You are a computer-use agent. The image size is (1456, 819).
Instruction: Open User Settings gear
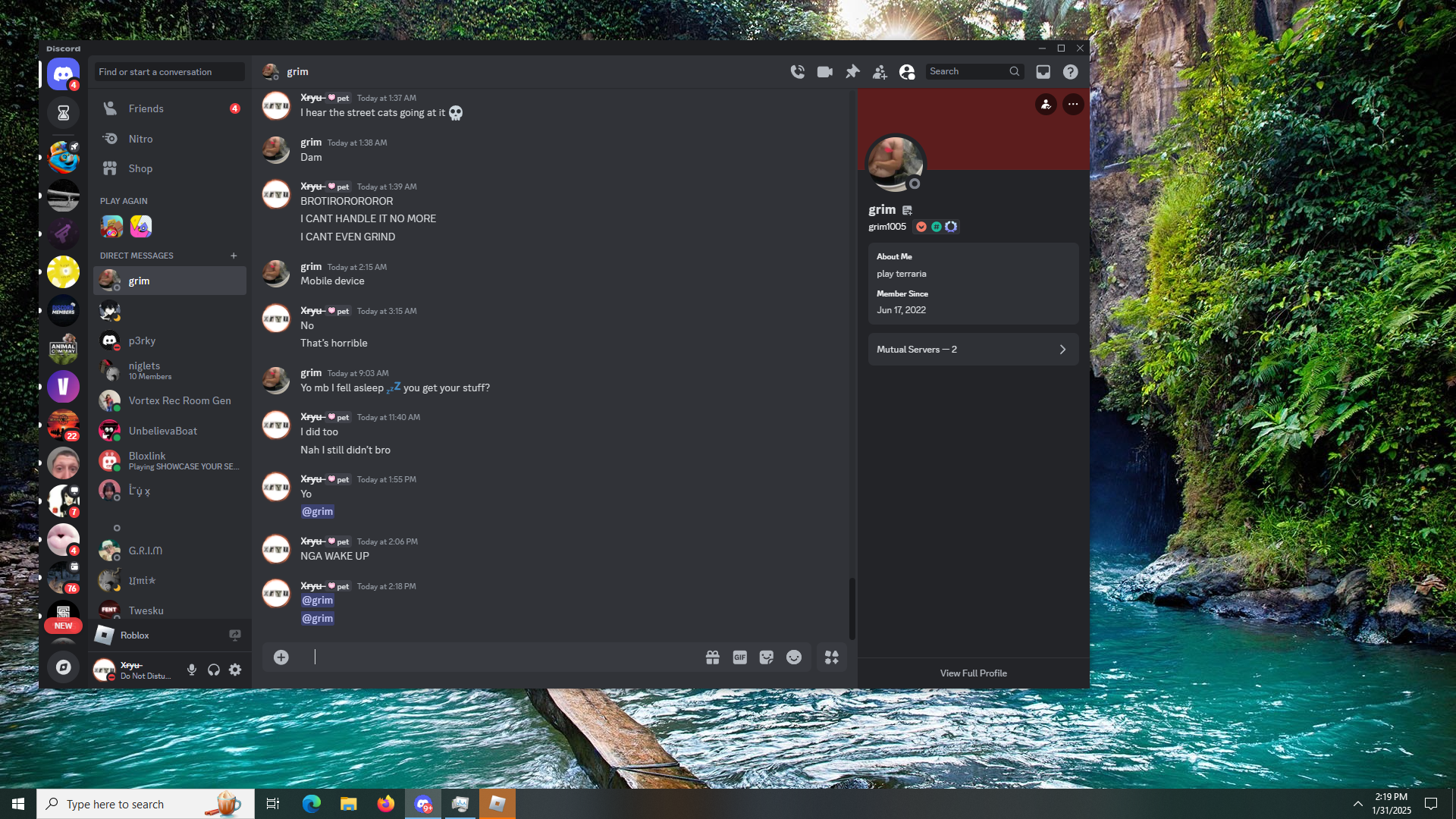coord(235,670)
